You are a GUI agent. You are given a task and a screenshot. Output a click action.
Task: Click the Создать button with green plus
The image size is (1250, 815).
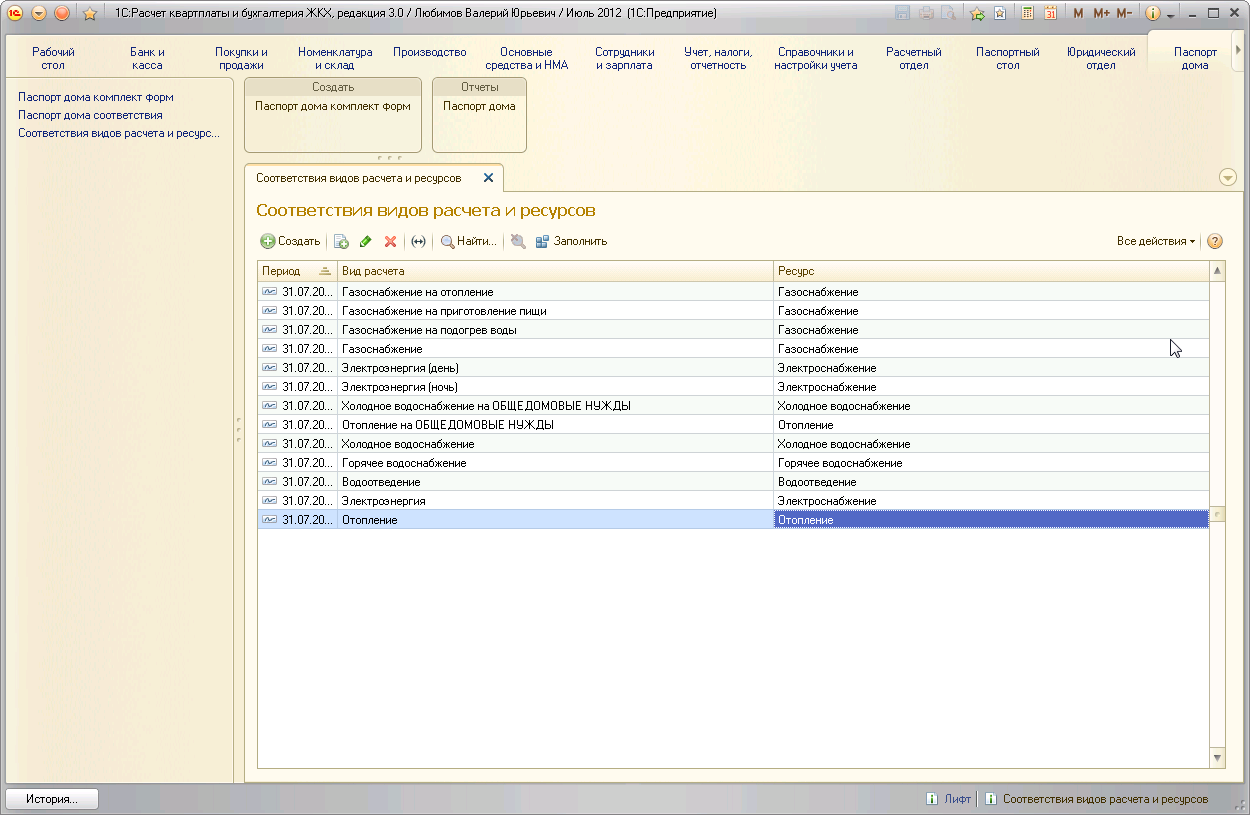tap(290, 241)
